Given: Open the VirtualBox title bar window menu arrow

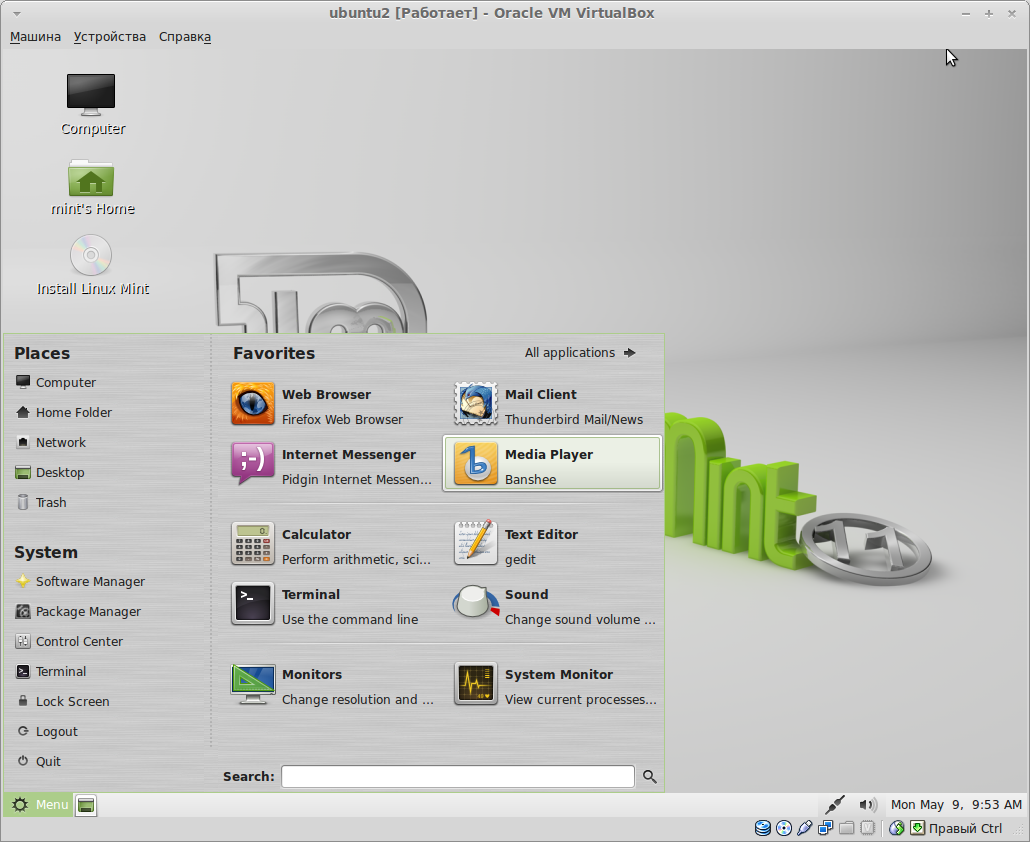Looking at the screenshot, I should pos(17,13).
